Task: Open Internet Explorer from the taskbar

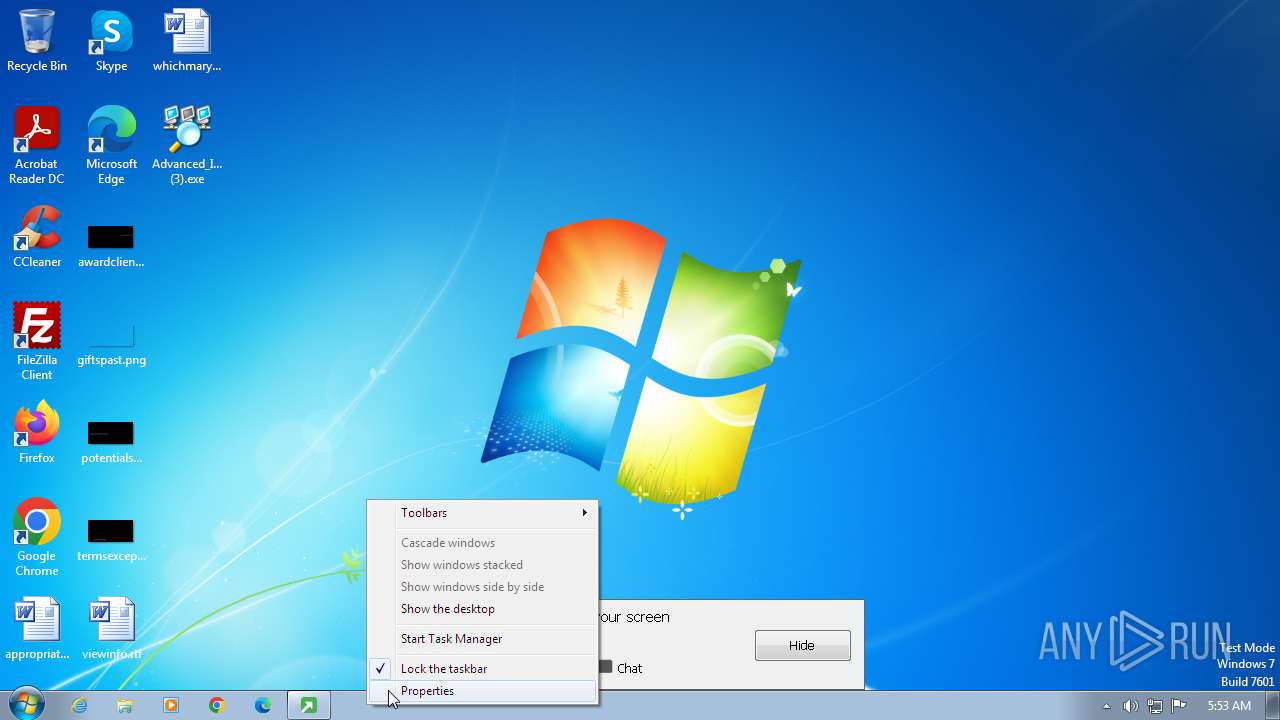Action: [x=79, y=705]
